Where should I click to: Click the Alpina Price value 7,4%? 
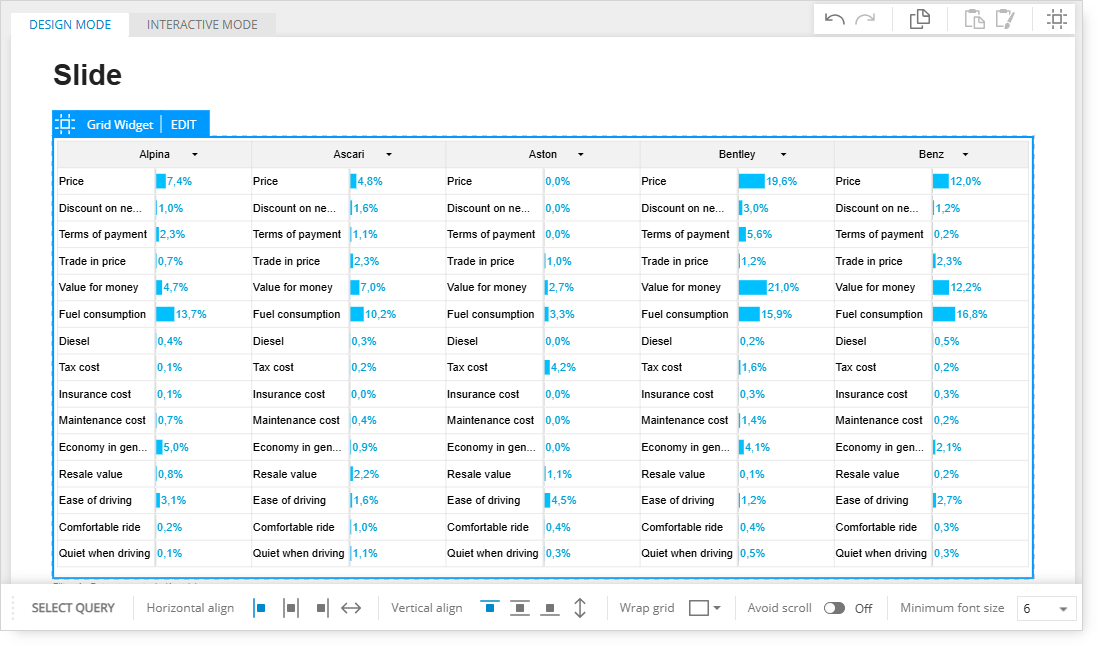tap(179, 181)
